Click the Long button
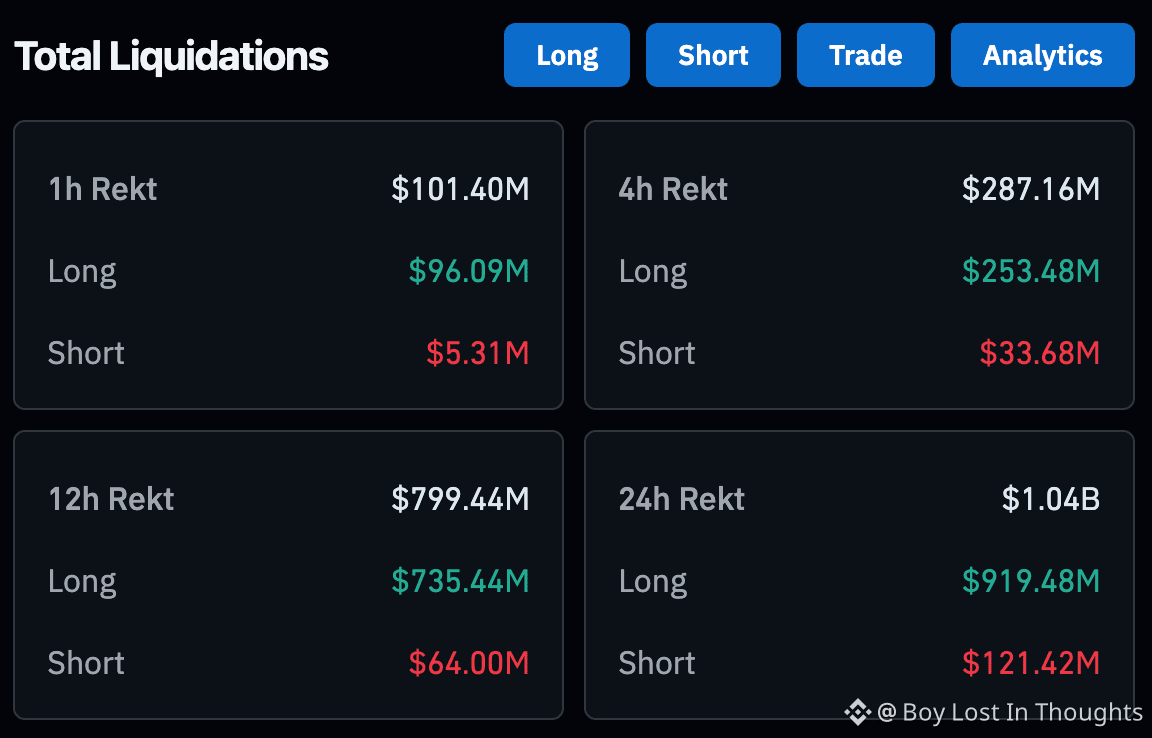Screen dimensions: 1152x738 pyautogui.click(x=567, y=55)
